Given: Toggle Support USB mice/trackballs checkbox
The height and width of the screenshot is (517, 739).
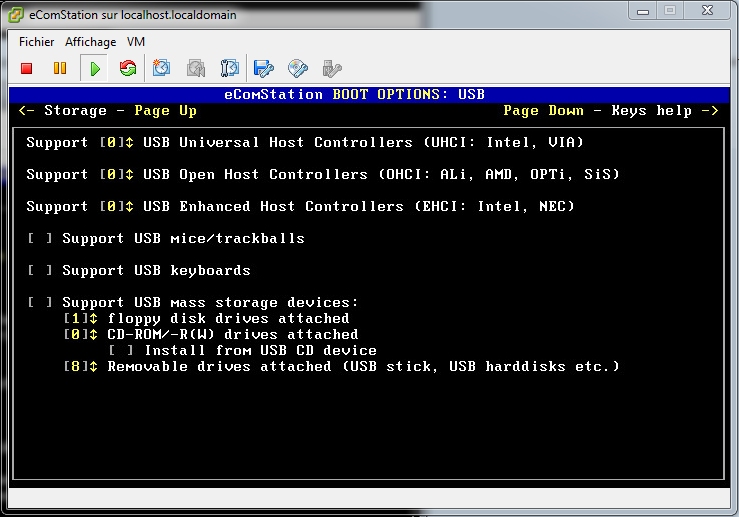Looking at the screenshot, I should click(x=40, y=238).
